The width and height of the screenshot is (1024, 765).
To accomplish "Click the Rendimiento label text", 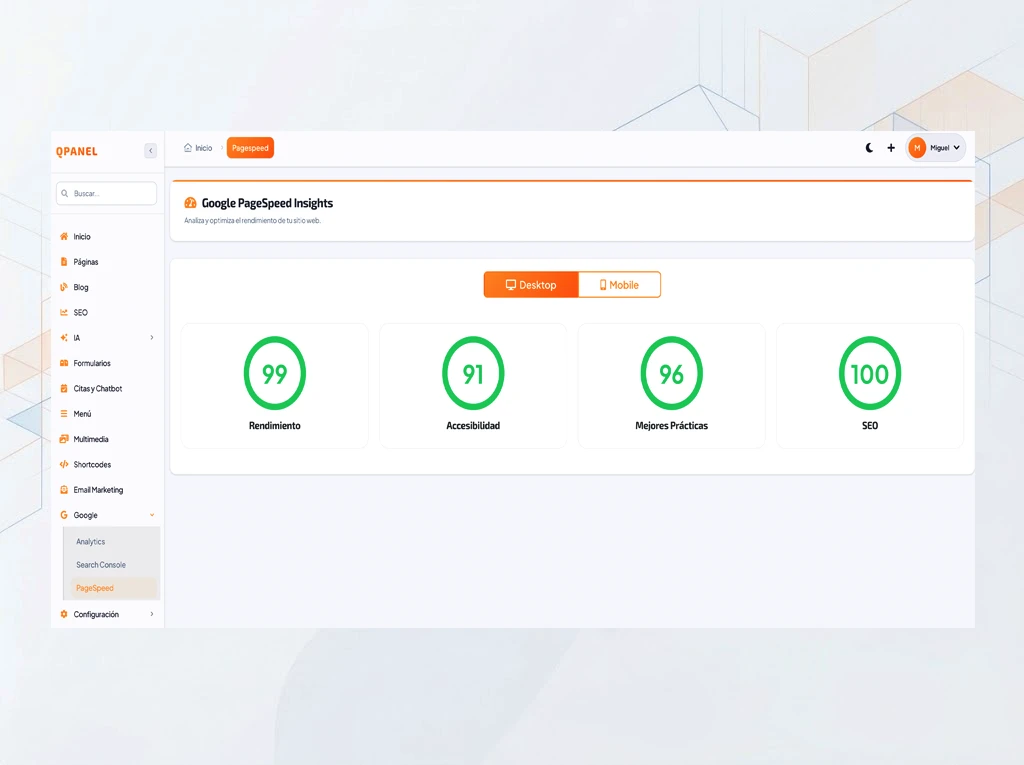I will 275,426.
